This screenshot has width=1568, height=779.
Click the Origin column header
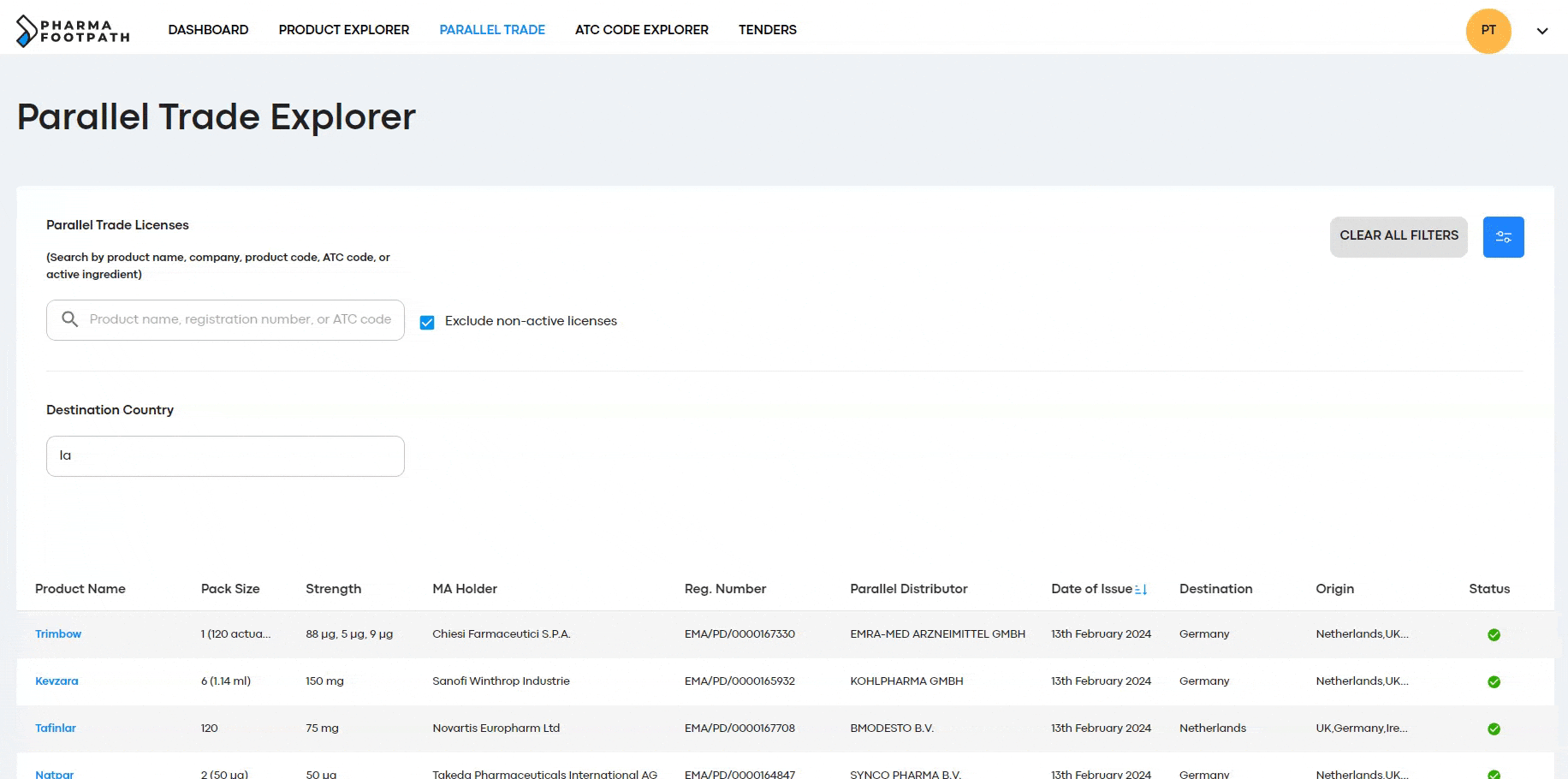(x=1334, y=589)
